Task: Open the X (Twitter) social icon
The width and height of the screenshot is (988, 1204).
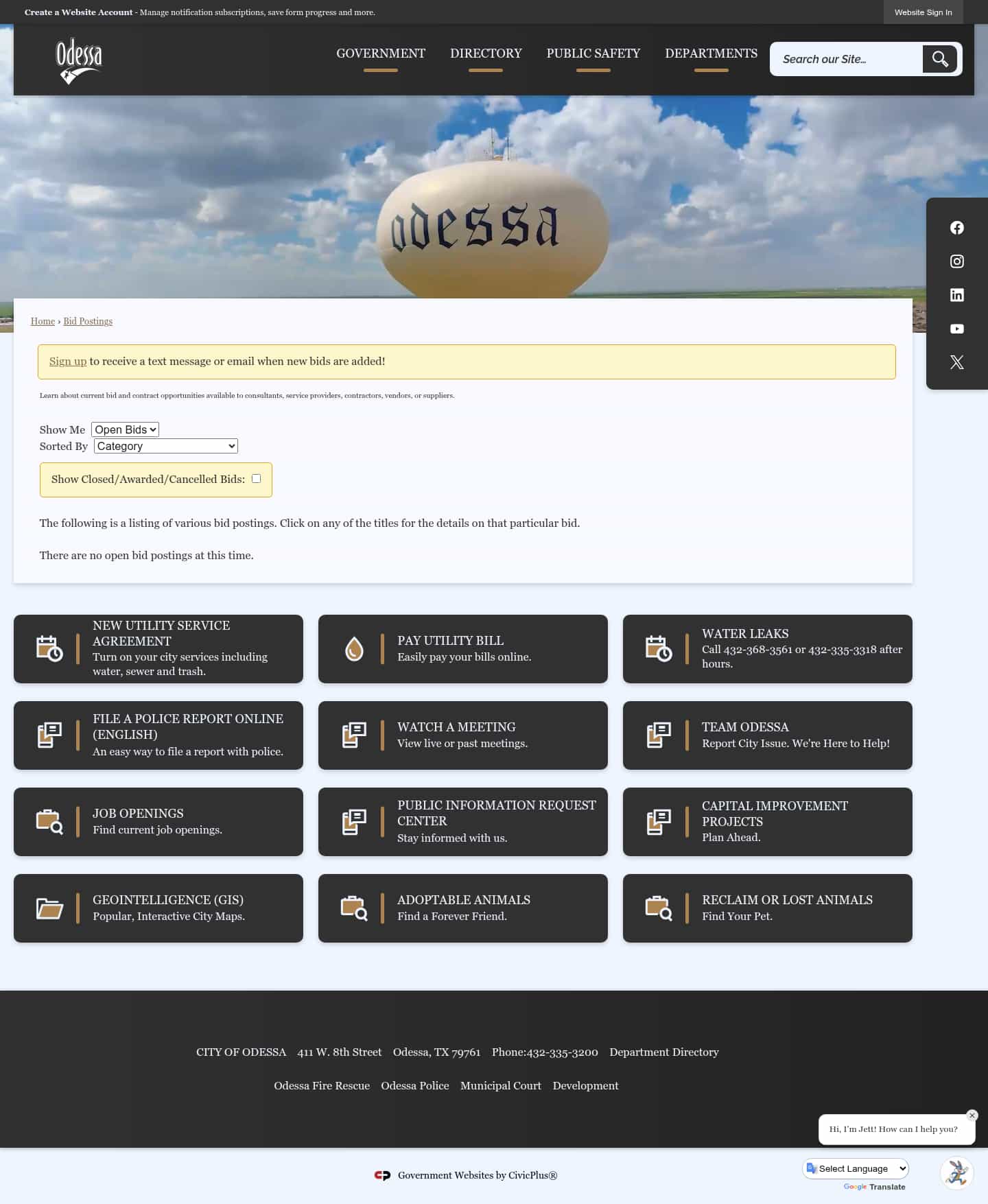Action: click(x=957, y=362)
